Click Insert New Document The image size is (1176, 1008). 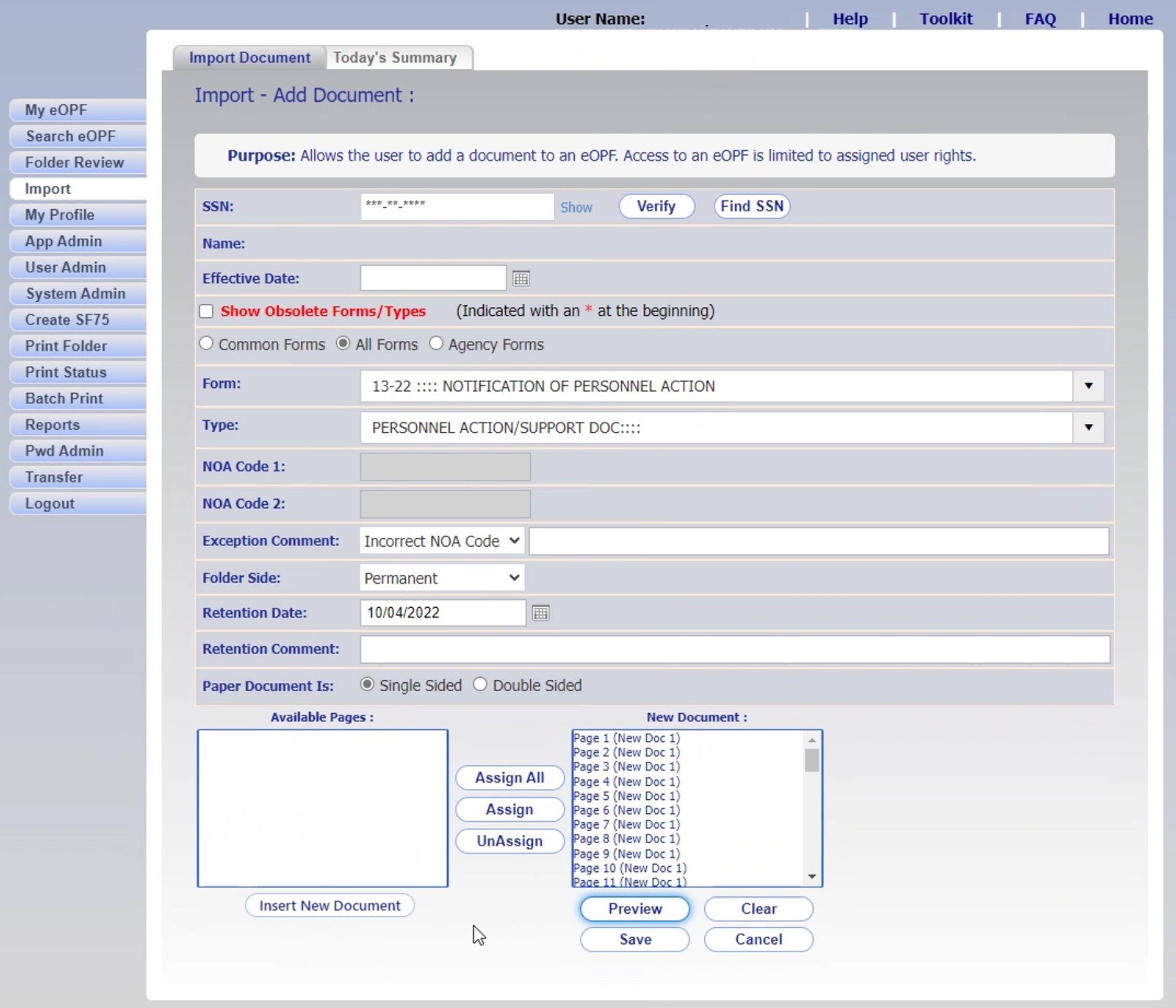tap(329, 906)
